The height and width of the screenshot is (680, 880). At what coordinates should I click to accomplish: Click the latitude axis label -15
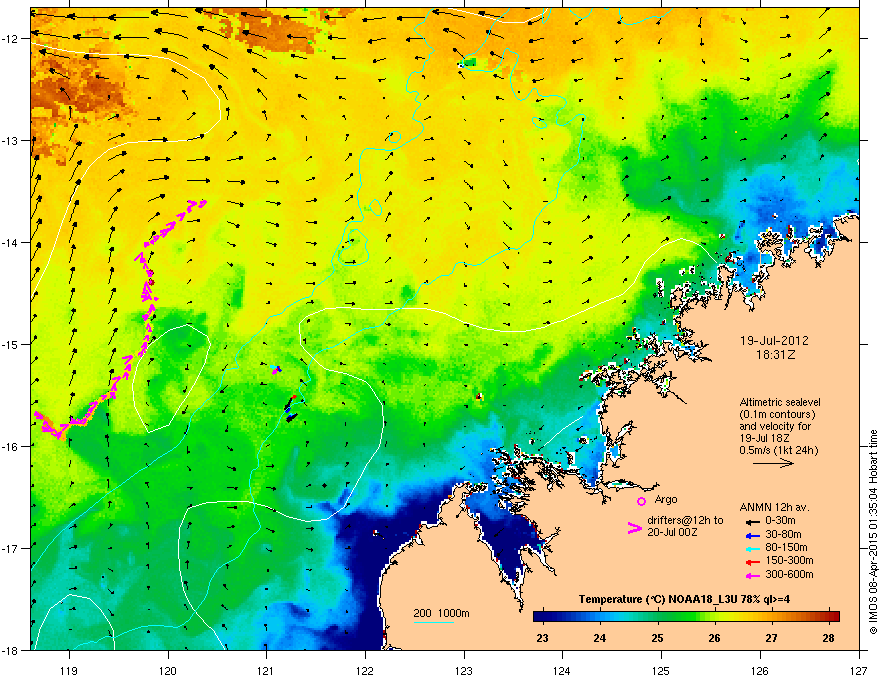(12, 344)
